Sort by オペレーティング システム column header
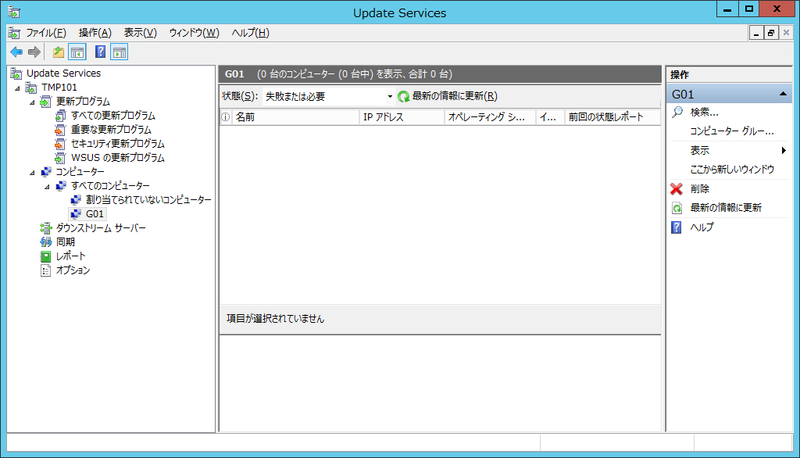This screenshot has width=800, height=458. click(x=490, y=117)
